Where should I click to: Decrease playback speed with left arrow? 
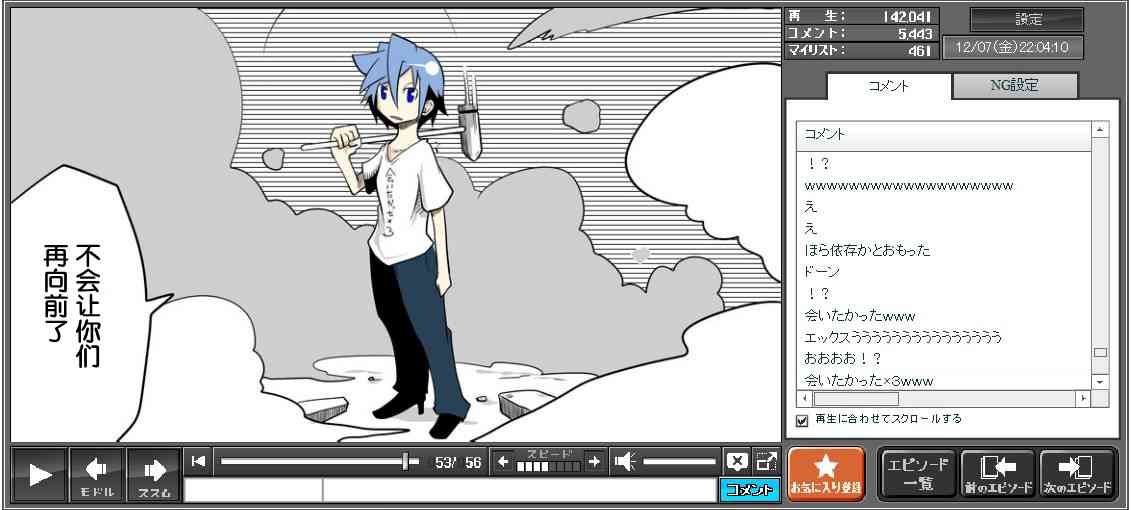503,461
